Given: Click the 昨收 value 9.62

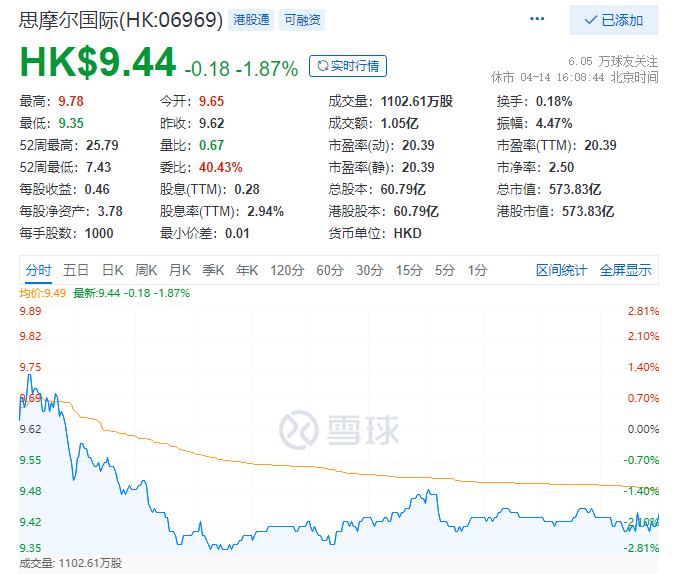Looking at the screenshot, I should coord(211,123).
